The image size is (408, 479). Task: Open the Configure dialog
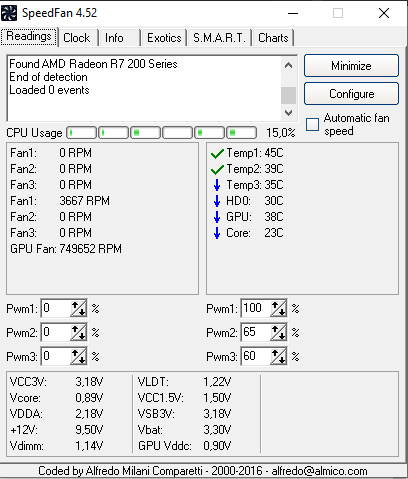pyautogui.click(x=351, y=94)
